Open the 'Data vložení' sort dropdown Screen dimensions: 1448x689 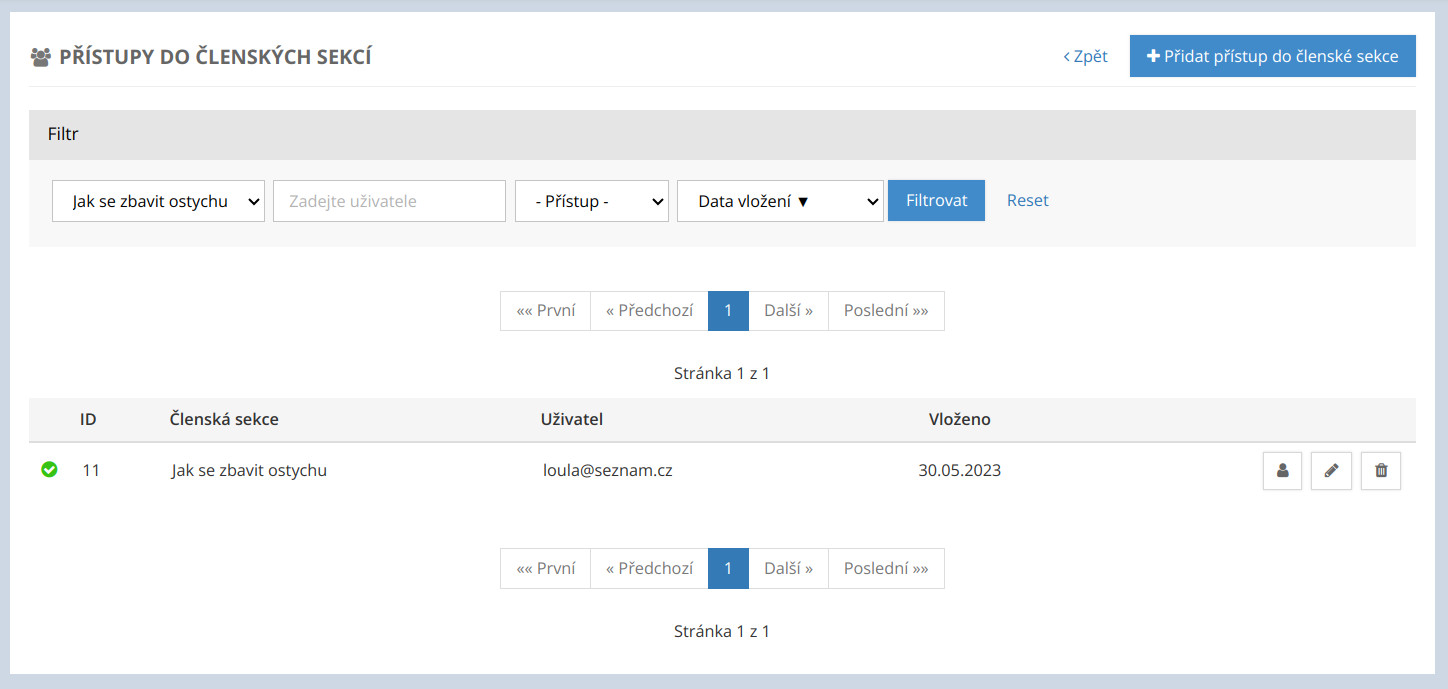[780, 201]
